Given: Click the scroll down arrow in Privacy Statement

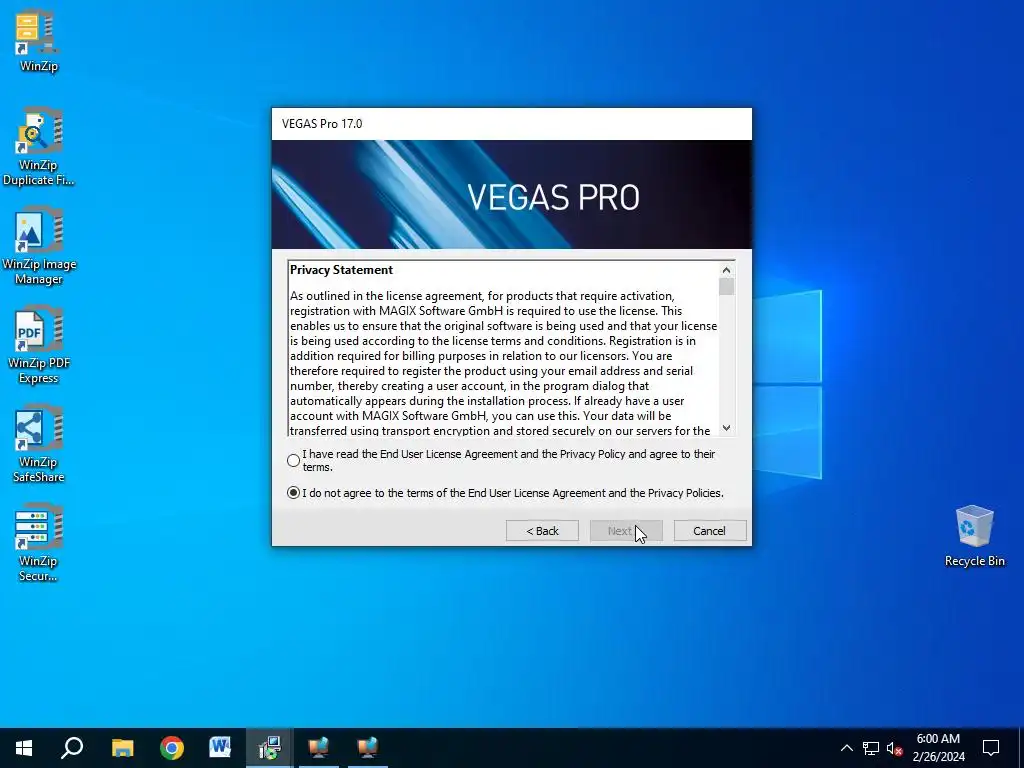Looking at the screenshot, I should point(726,428).
